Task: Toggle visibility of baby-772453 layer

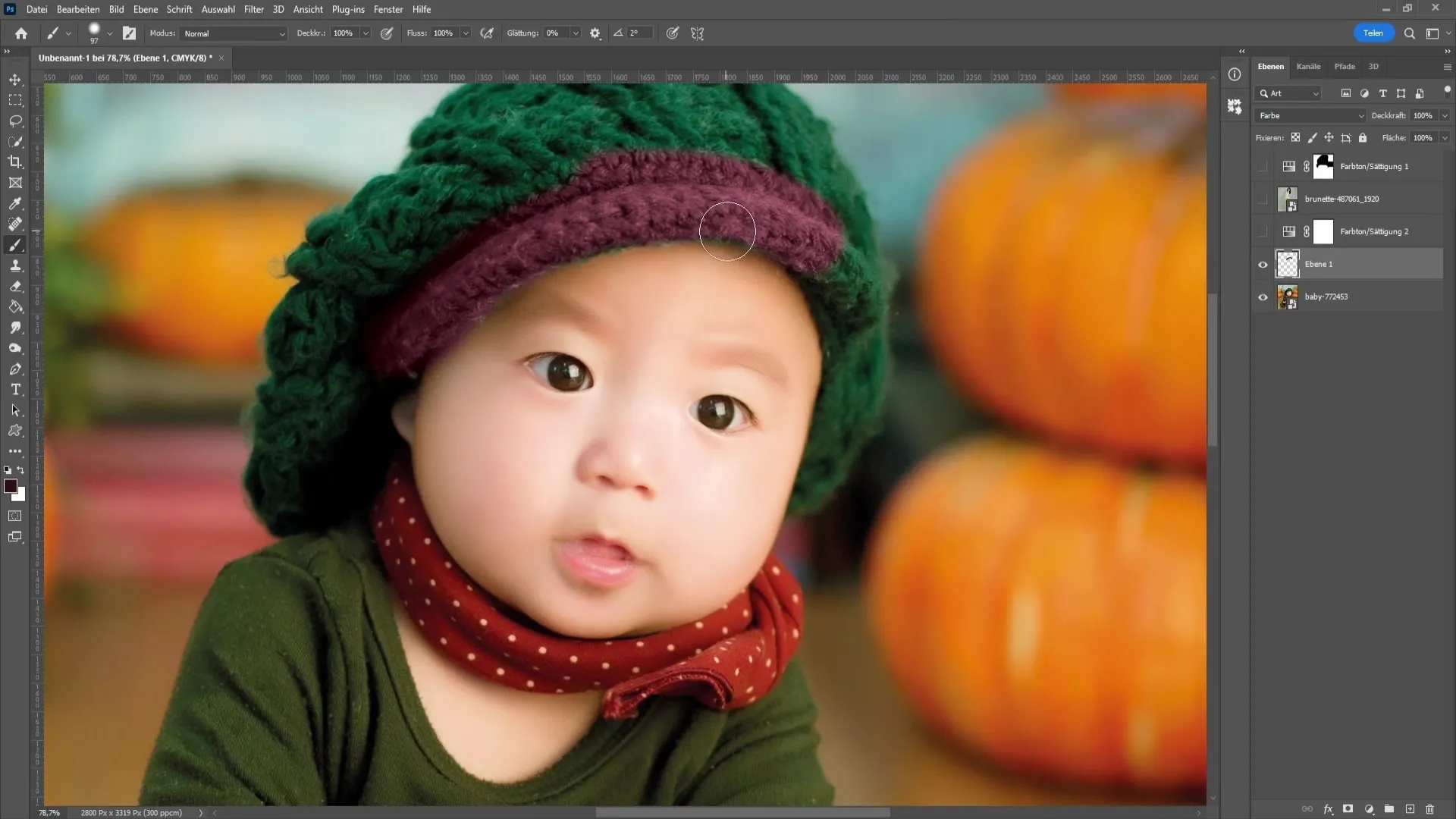Action: click(1262, 296)
